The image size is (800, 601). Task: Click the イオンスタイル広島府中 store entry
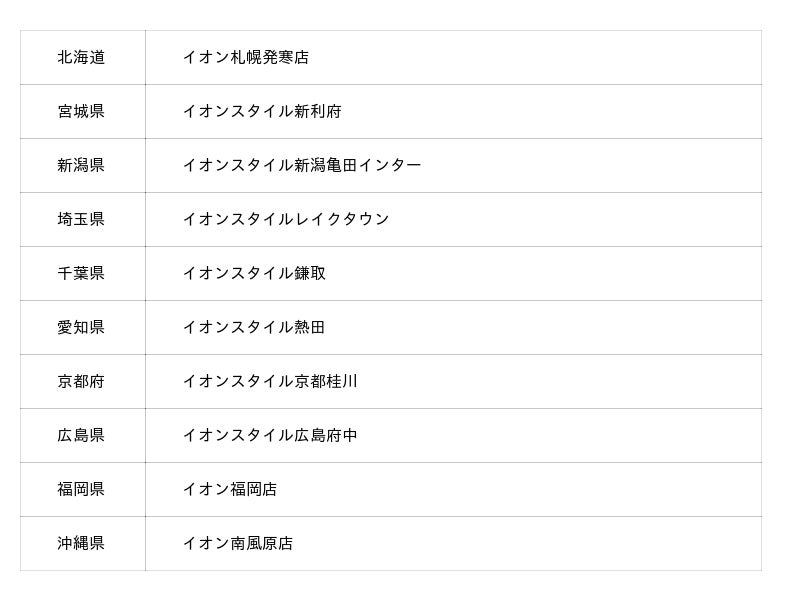pos(269,436)
